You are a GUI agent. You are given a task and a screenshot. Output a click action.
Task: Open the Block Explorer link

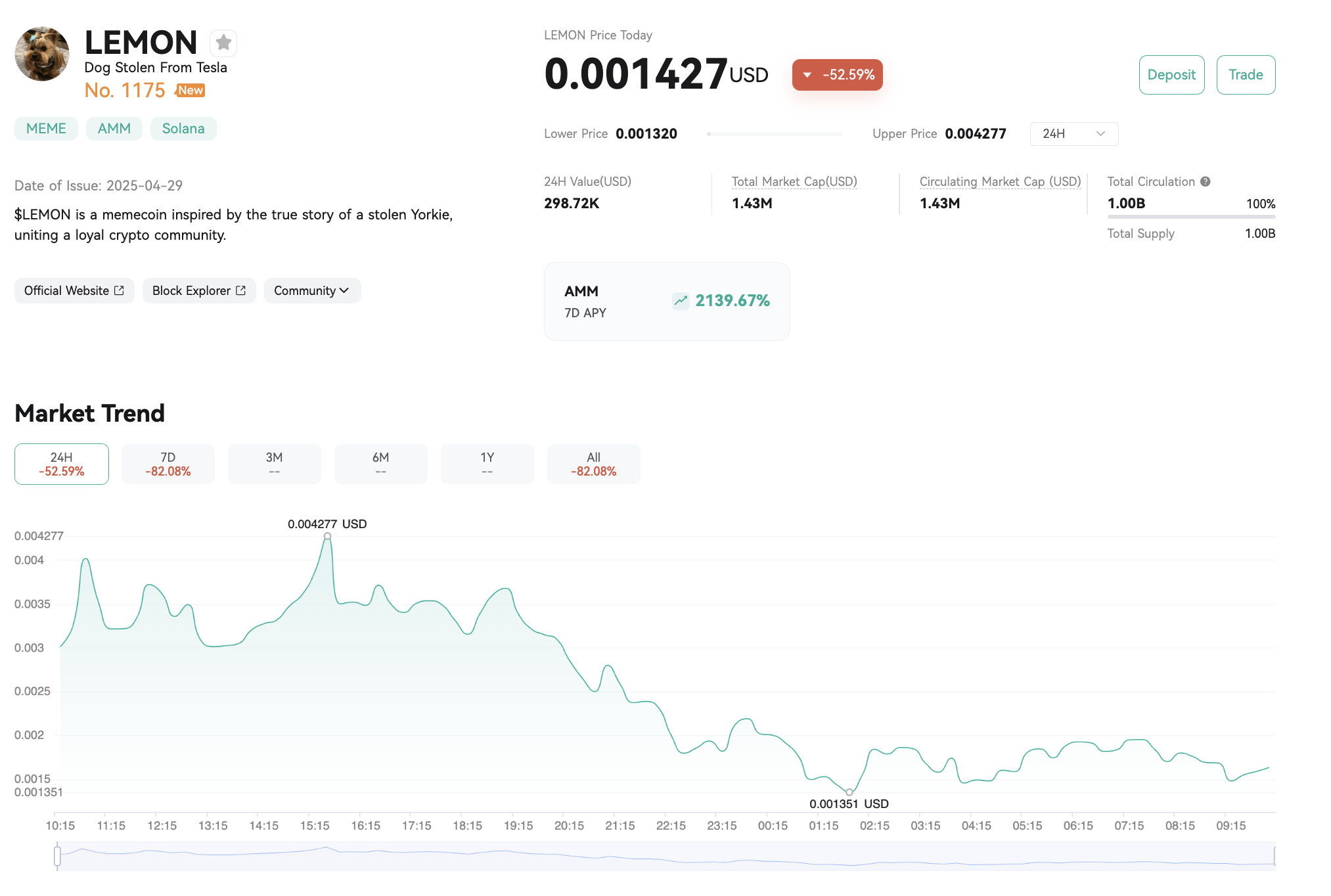(x=199, y=290)
